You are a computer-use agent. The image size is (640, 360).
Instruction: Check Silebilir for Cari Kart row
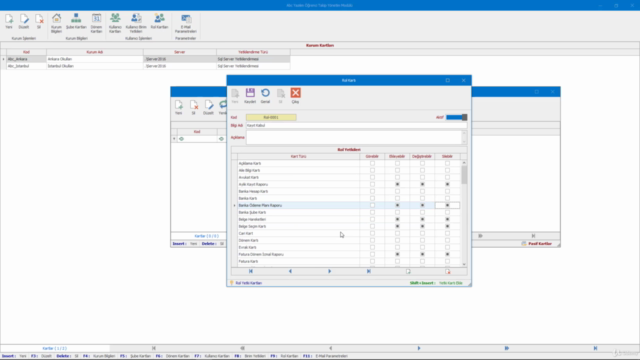(447, 233)
